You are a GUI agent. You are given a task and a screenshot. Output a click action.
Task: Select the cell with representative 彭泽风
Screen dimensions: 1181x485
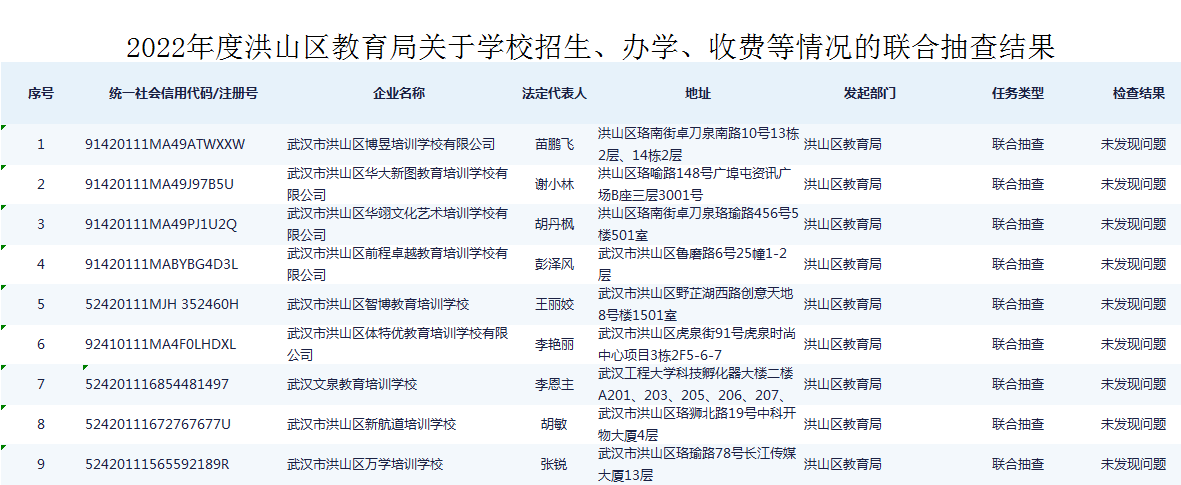click(555, 264)
